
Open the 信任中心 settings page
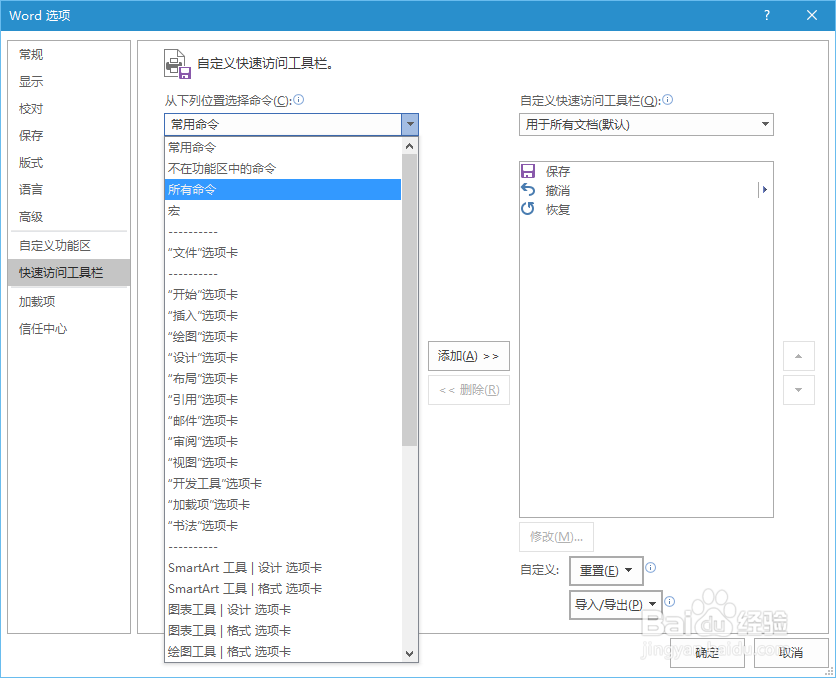tap(42, 328)
